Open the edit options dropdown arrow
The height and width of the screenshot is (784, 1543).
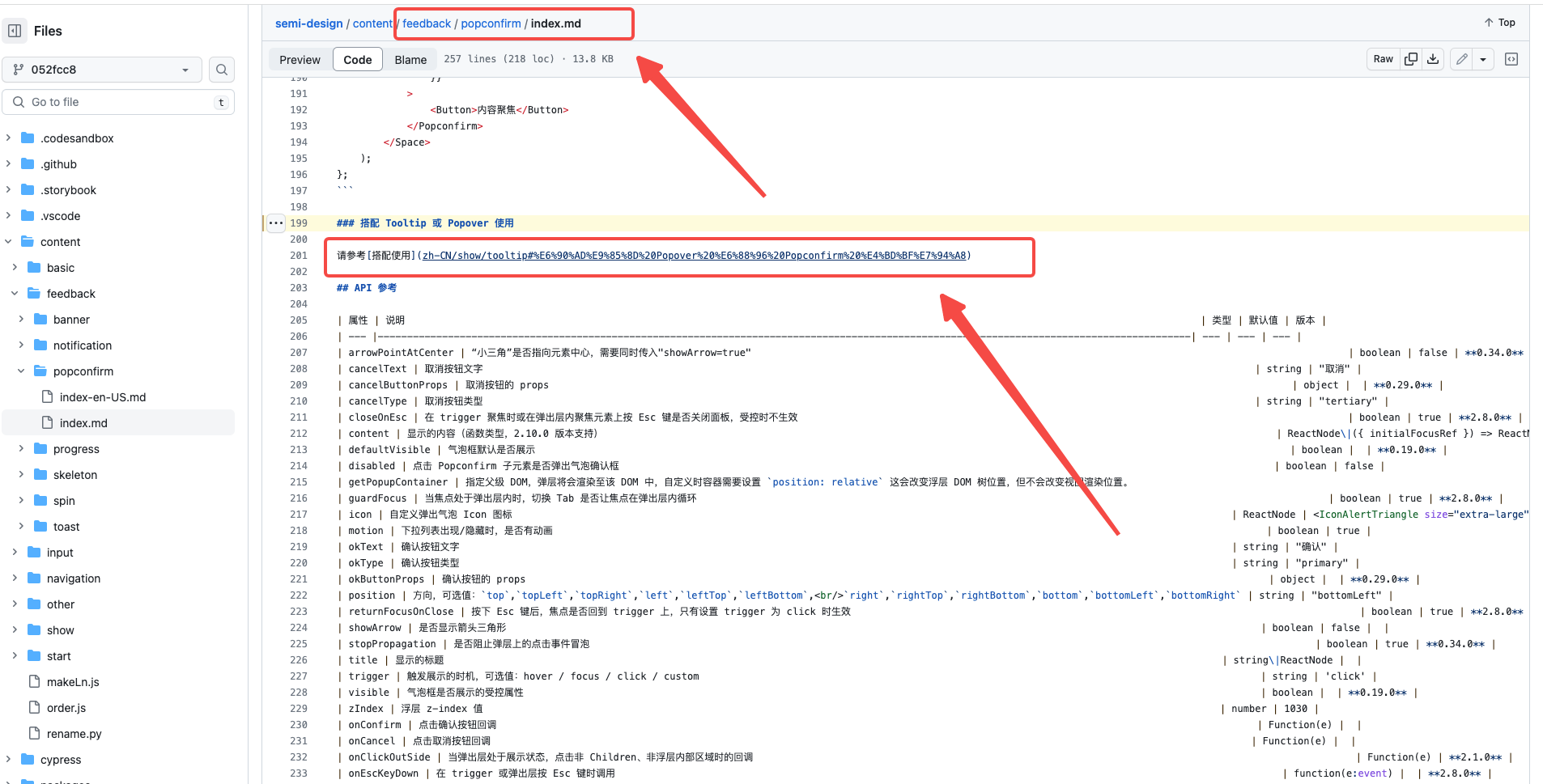[1483, 59]
